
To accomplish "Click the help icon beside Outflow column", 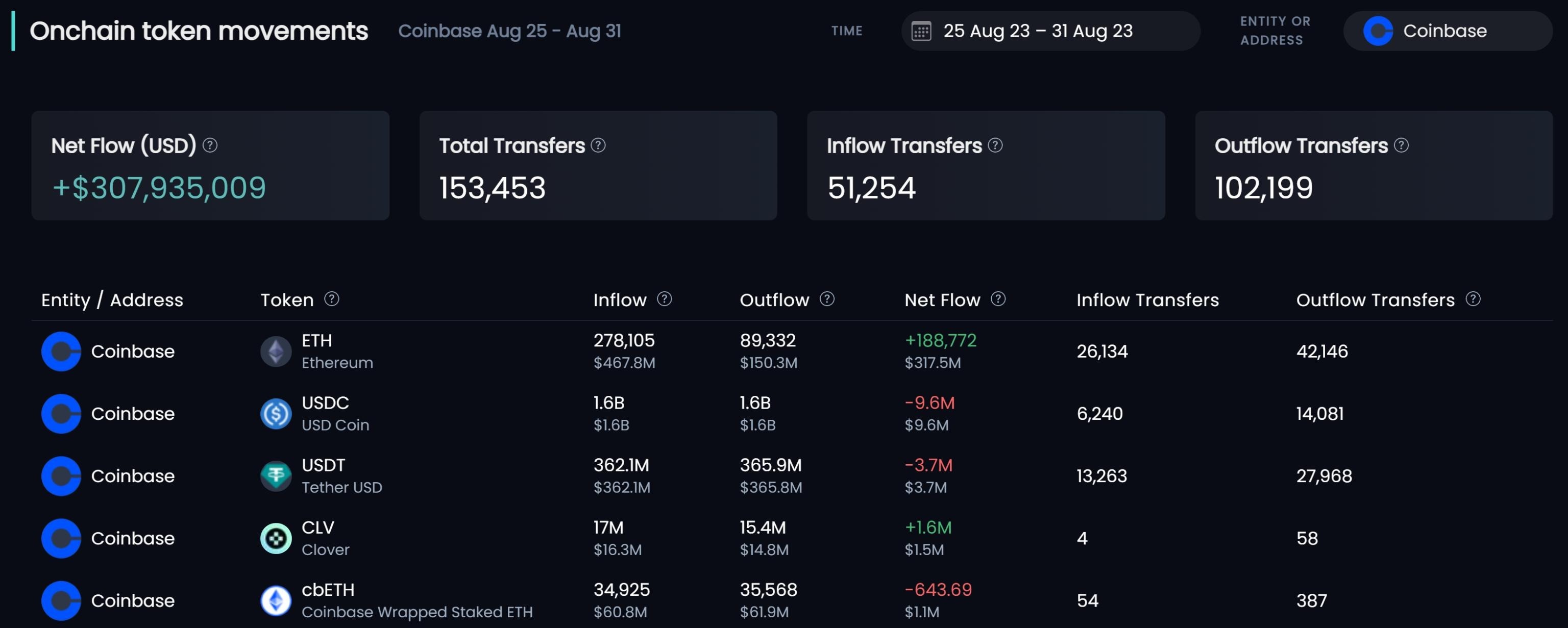I will 827,299.
